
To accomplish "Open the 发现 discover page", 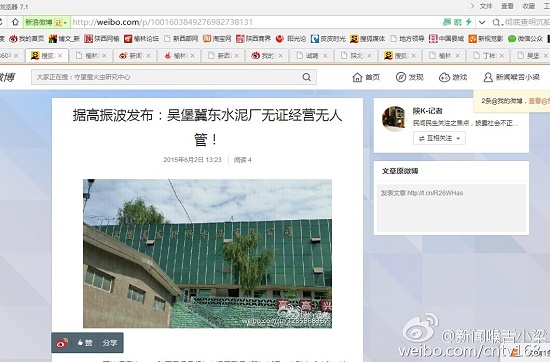I will click(409, 77).
